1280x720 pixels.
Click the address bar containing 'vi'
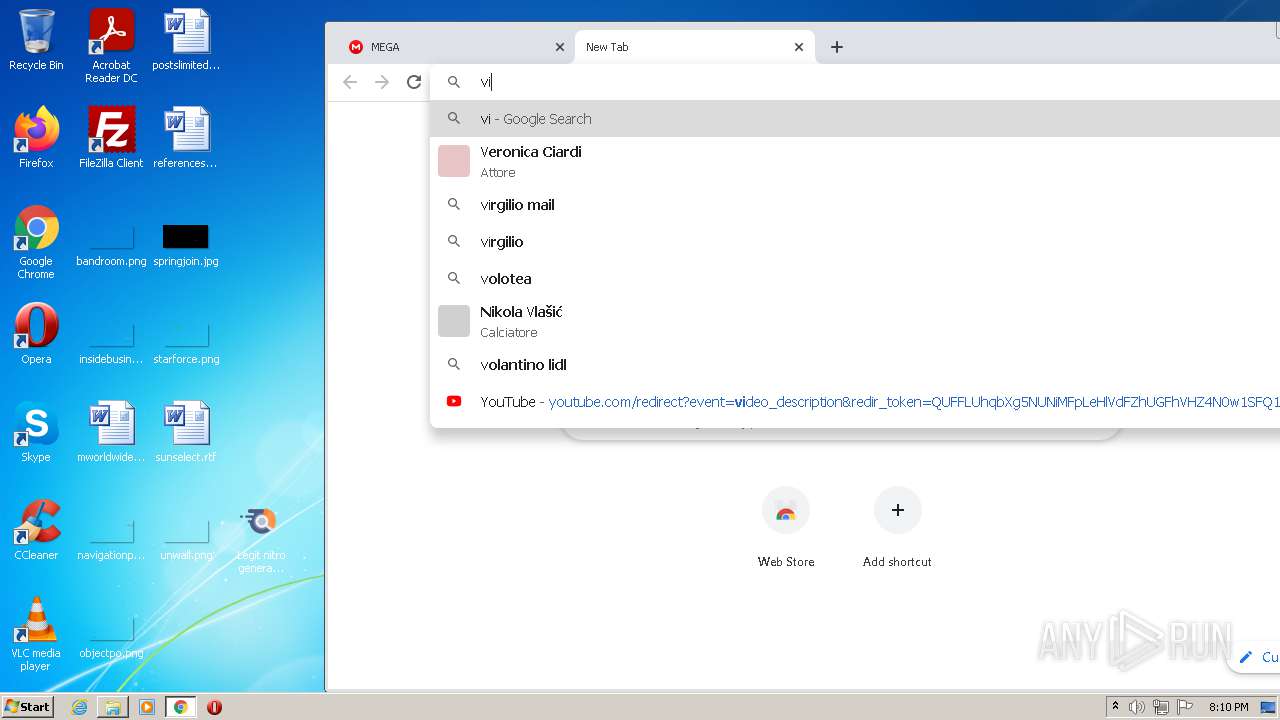(x=855, y=82)
